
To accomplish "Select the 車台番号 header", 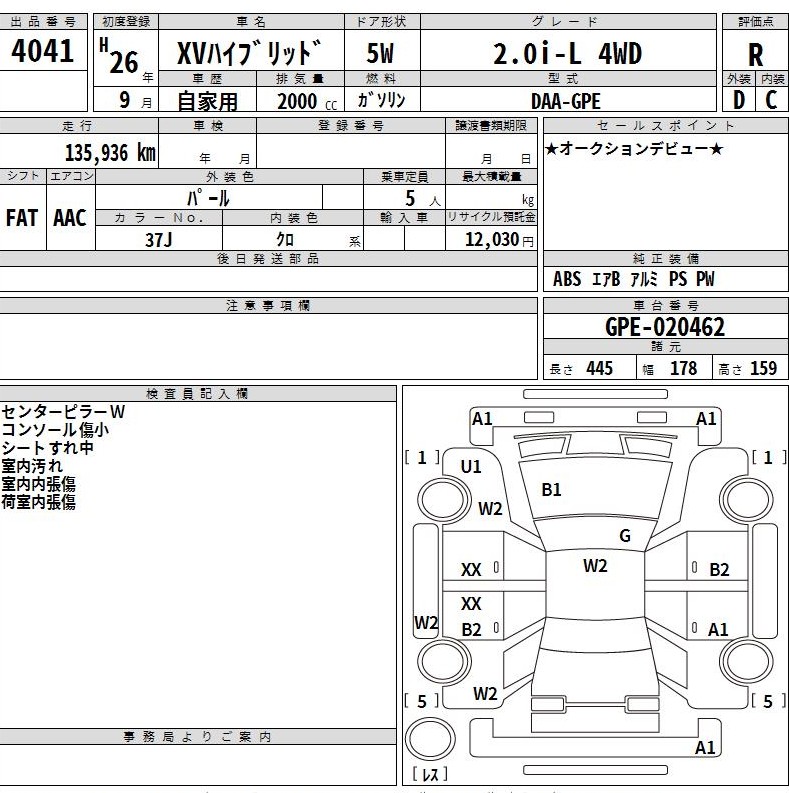I will (x=666, y=305).
